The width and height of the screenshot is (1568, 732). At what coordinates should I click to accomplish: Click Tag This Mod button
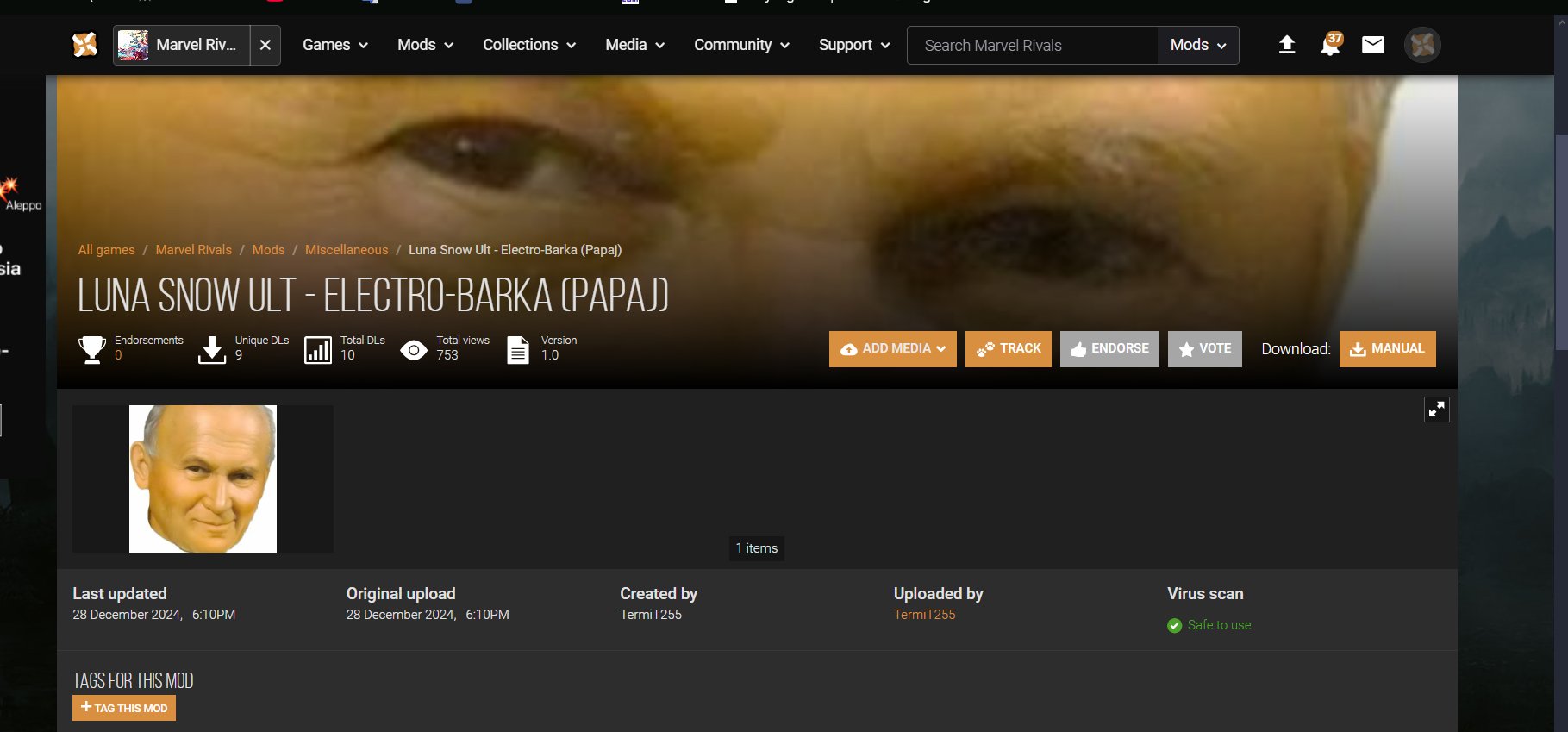(124, 708)
